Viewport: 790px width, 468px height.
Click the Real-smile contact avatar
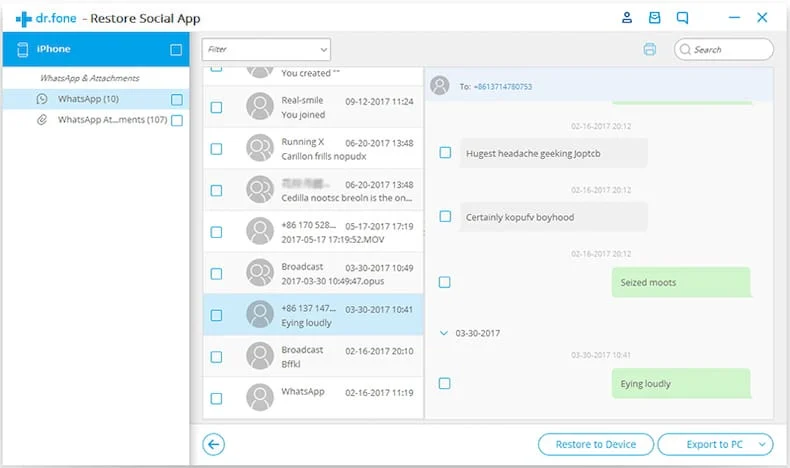click(259, 106)
